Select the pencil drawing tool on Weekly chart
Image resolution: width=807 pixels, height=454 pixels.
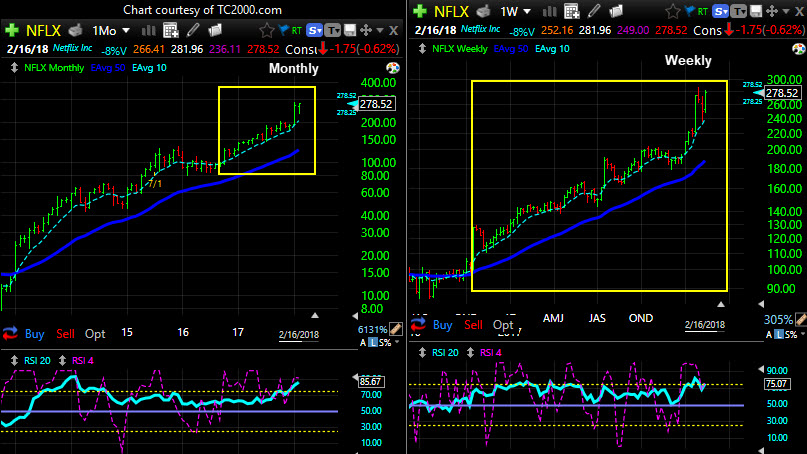(x=594, y=11)
